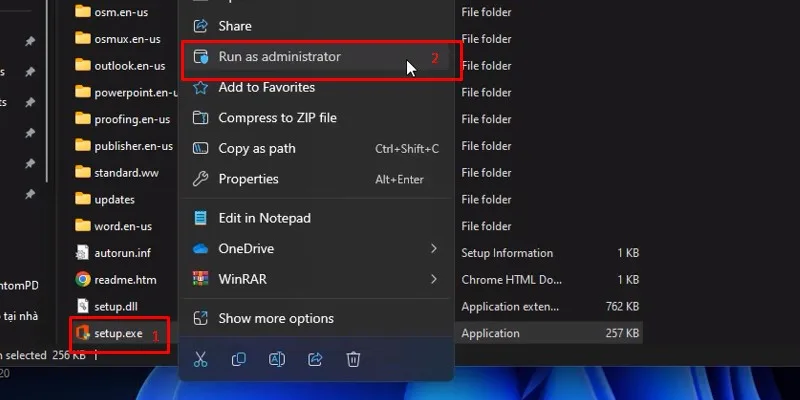Viewport: 800px width, 400px height.
Task: Choose Edit in Notepad
Action: coord(316,218)
